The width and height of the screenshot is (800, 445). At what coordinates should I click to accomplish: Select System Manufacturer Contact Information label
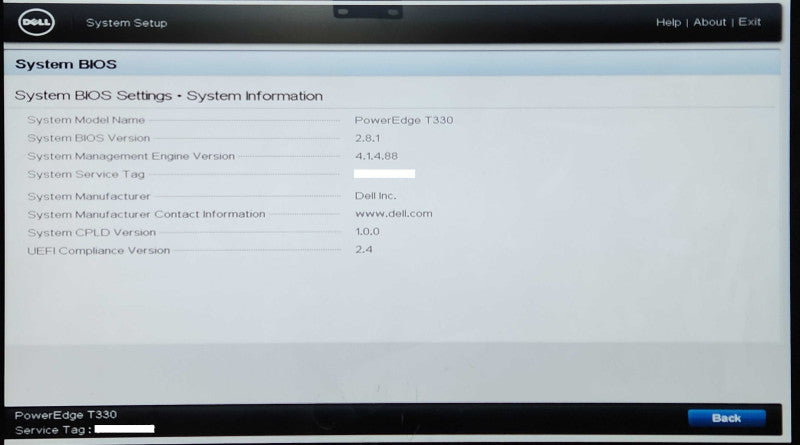pyautogui.click(x=146, y=214)
